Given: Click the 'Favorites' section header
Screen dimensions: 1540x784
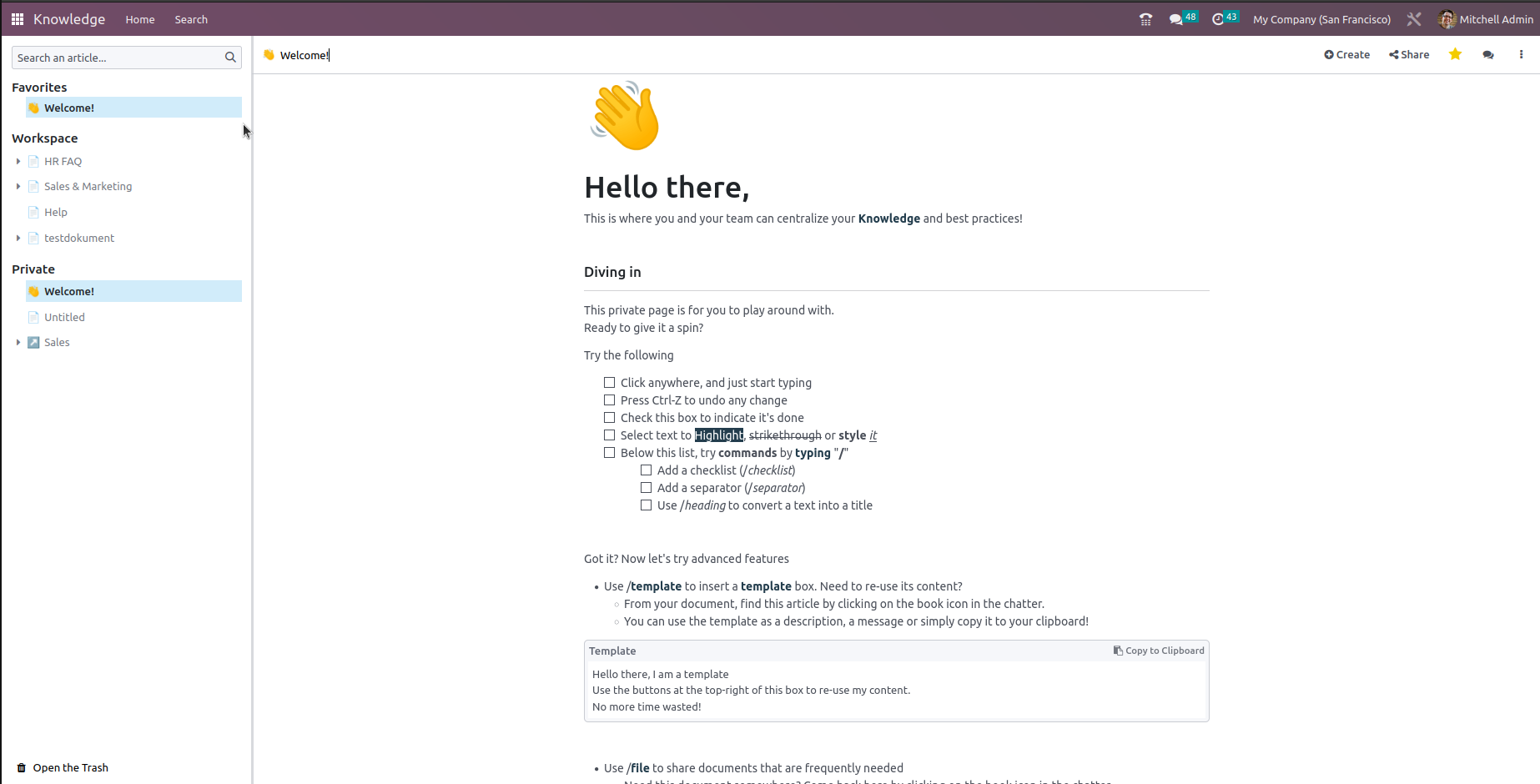Looking at the screenshot, I should [39, 87].
